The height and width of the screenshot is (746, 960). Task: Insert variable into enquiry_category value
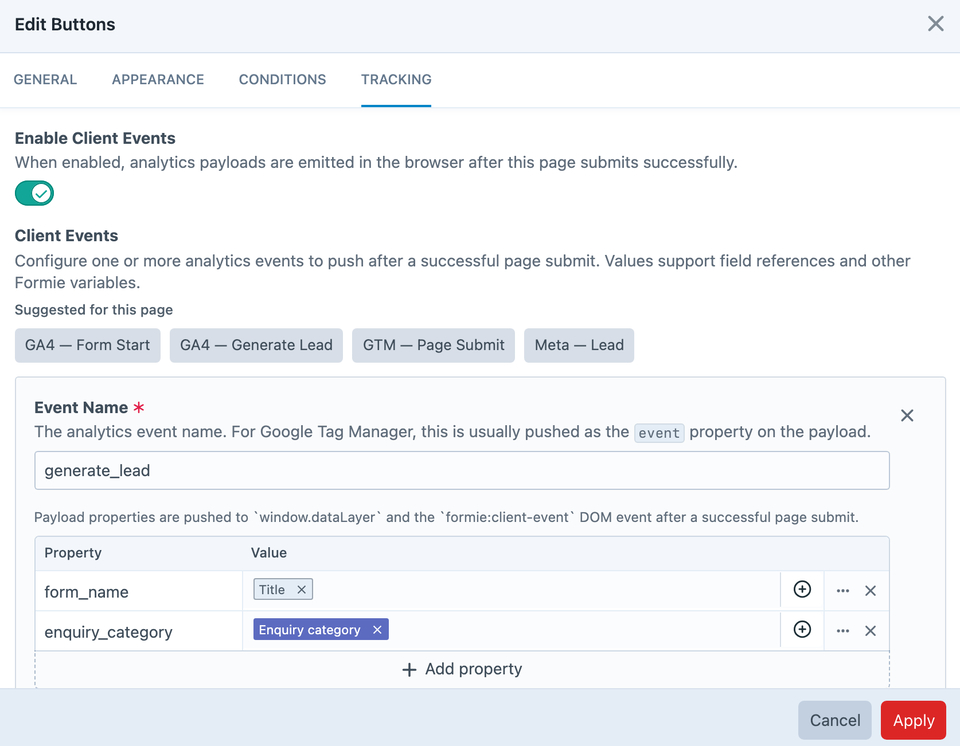click(x=802, y=630)
